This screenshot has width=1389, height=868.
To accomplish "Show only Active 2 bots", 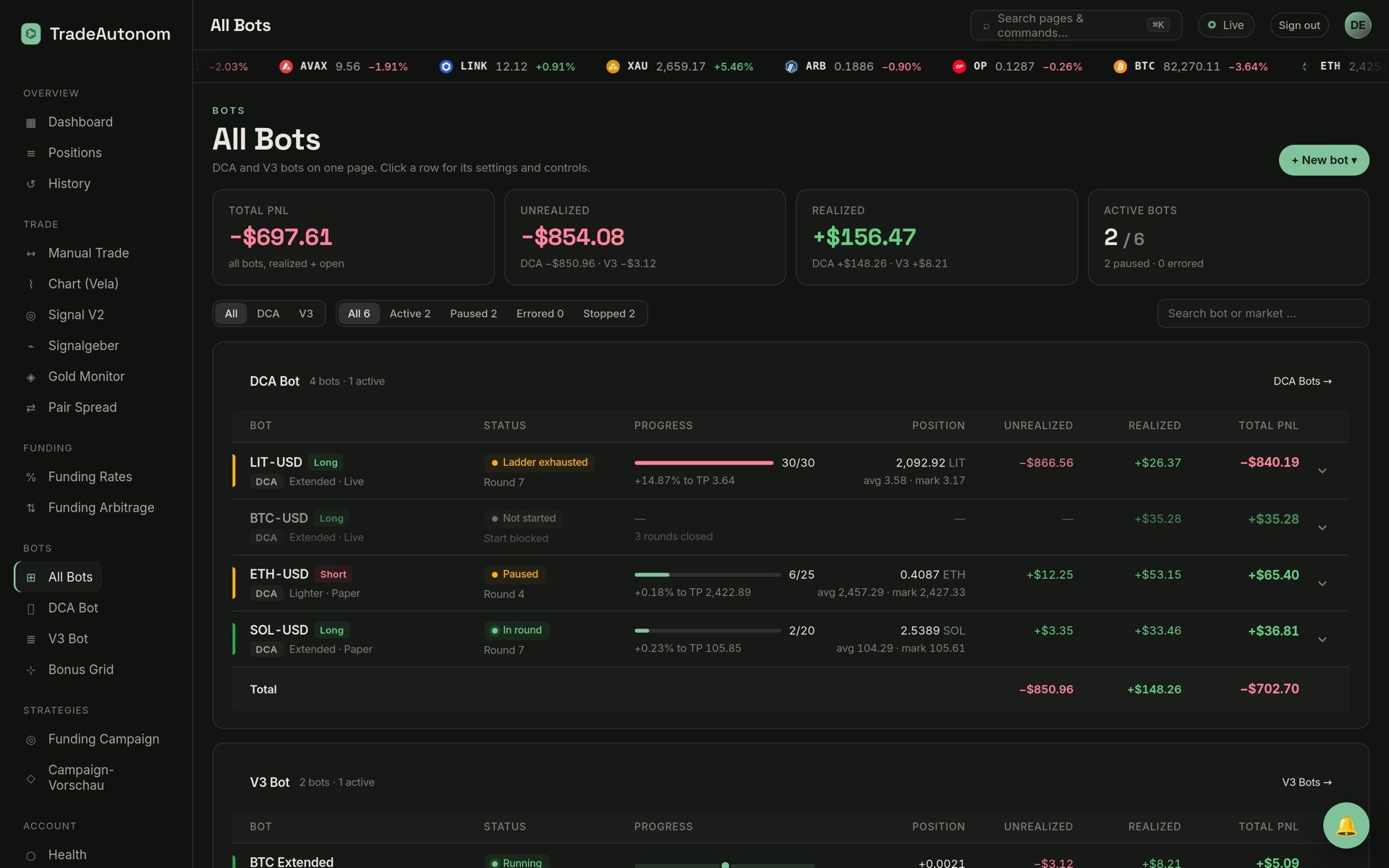I will point(409,313).
